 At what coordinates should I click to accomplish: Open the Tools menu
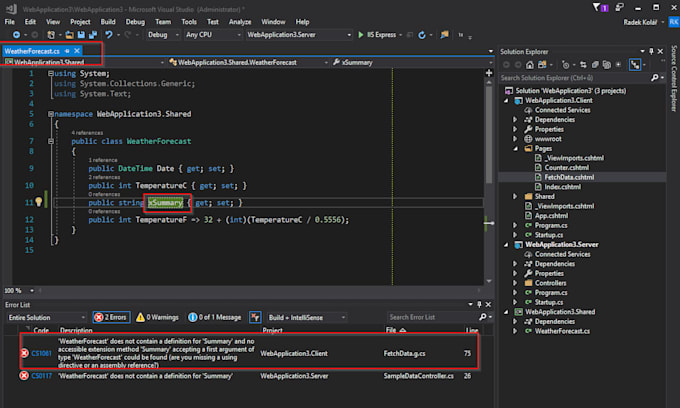[x=189, y=22]
